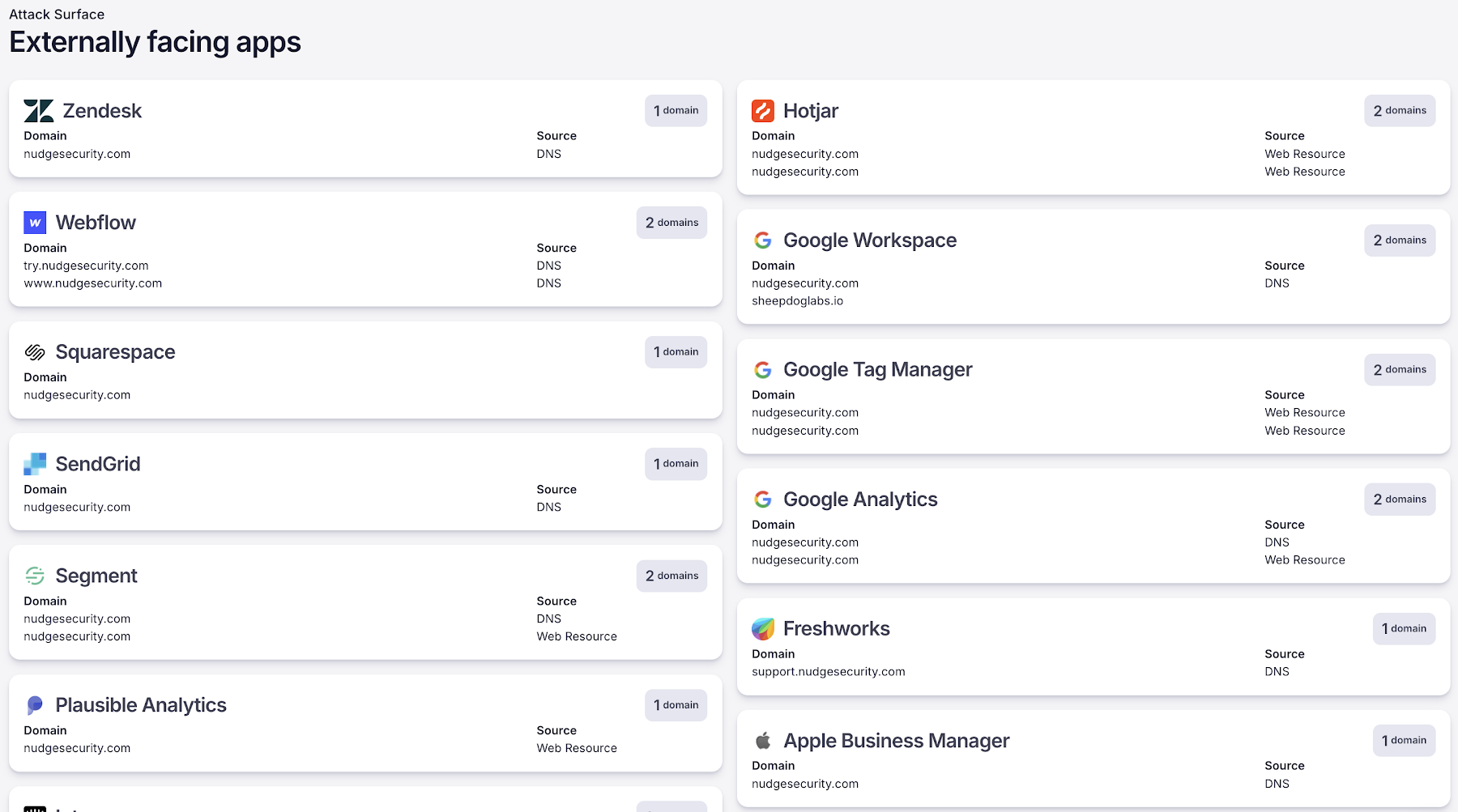1458x812 pixels.
Task: Open the Google Analytics 2 domains badge
Action: click(1400, 500)
